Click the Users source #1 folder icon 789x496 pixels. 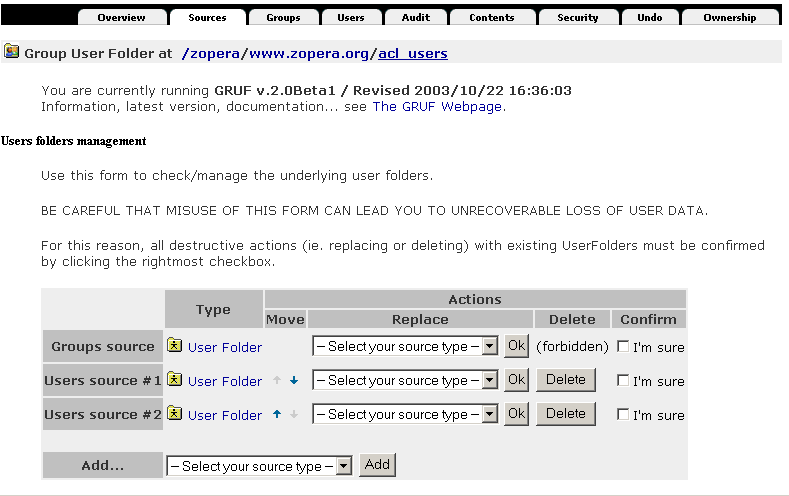coord(175,380)
